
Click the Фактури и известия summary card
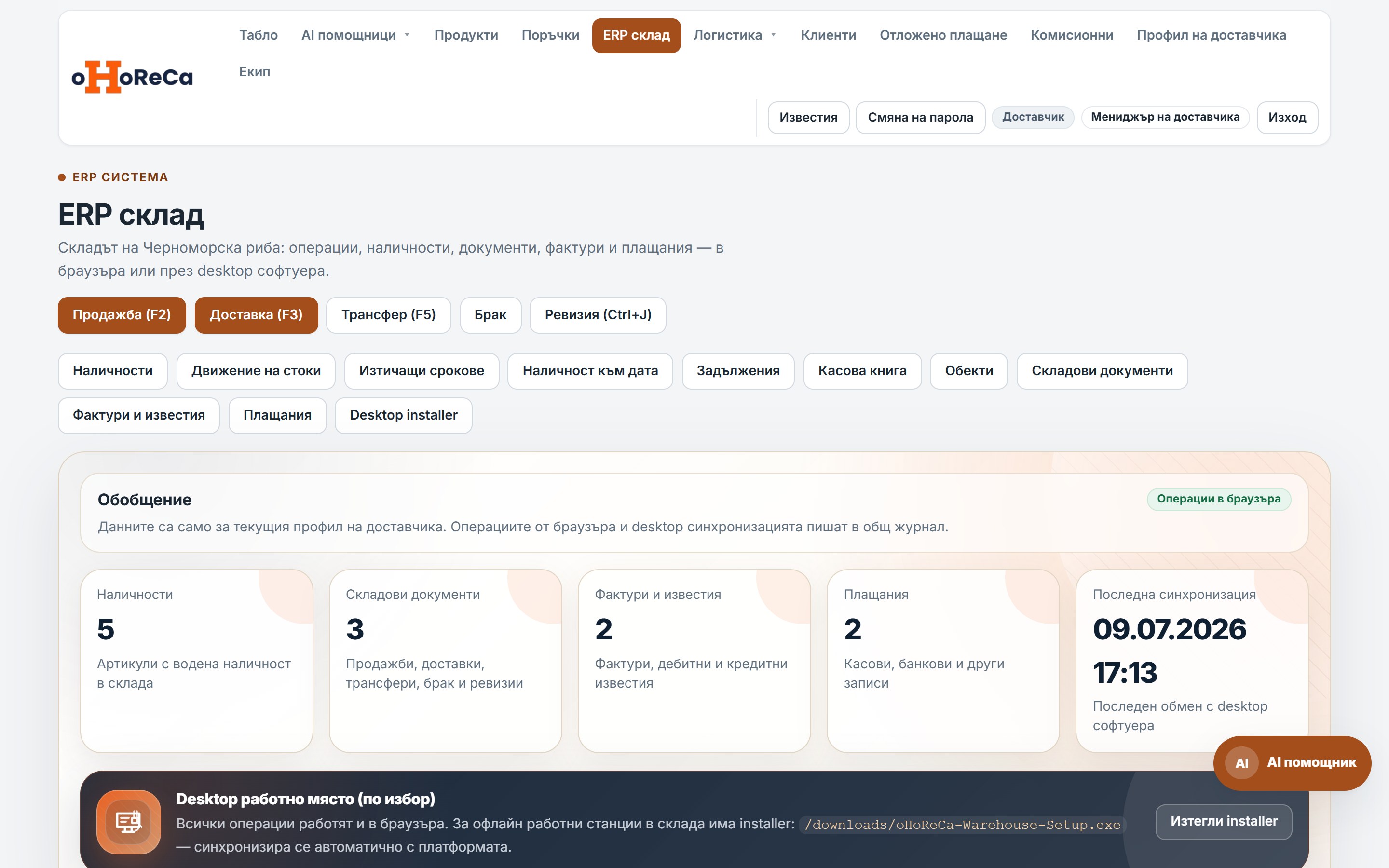tap(694, 661)
